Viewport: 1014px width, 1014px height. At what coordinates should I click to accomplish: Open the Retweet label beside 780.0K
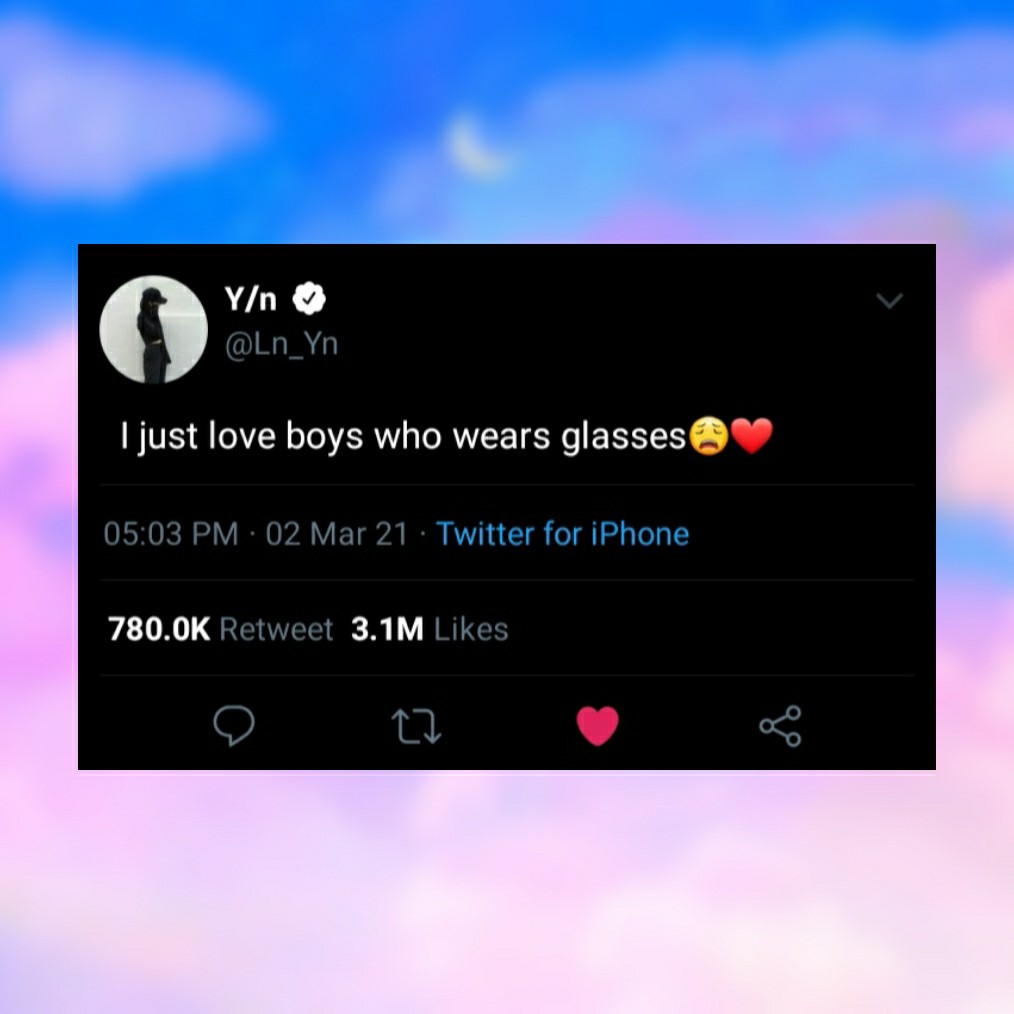click(276, 629)
